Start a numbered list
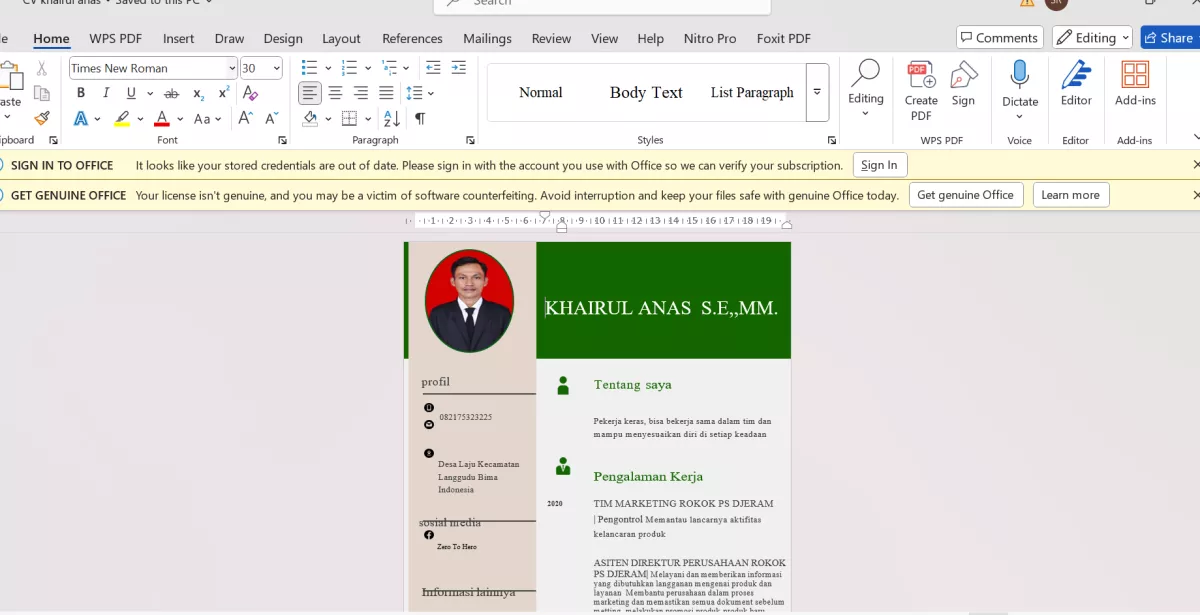The image size is (1200, 615). coord(349,68)
